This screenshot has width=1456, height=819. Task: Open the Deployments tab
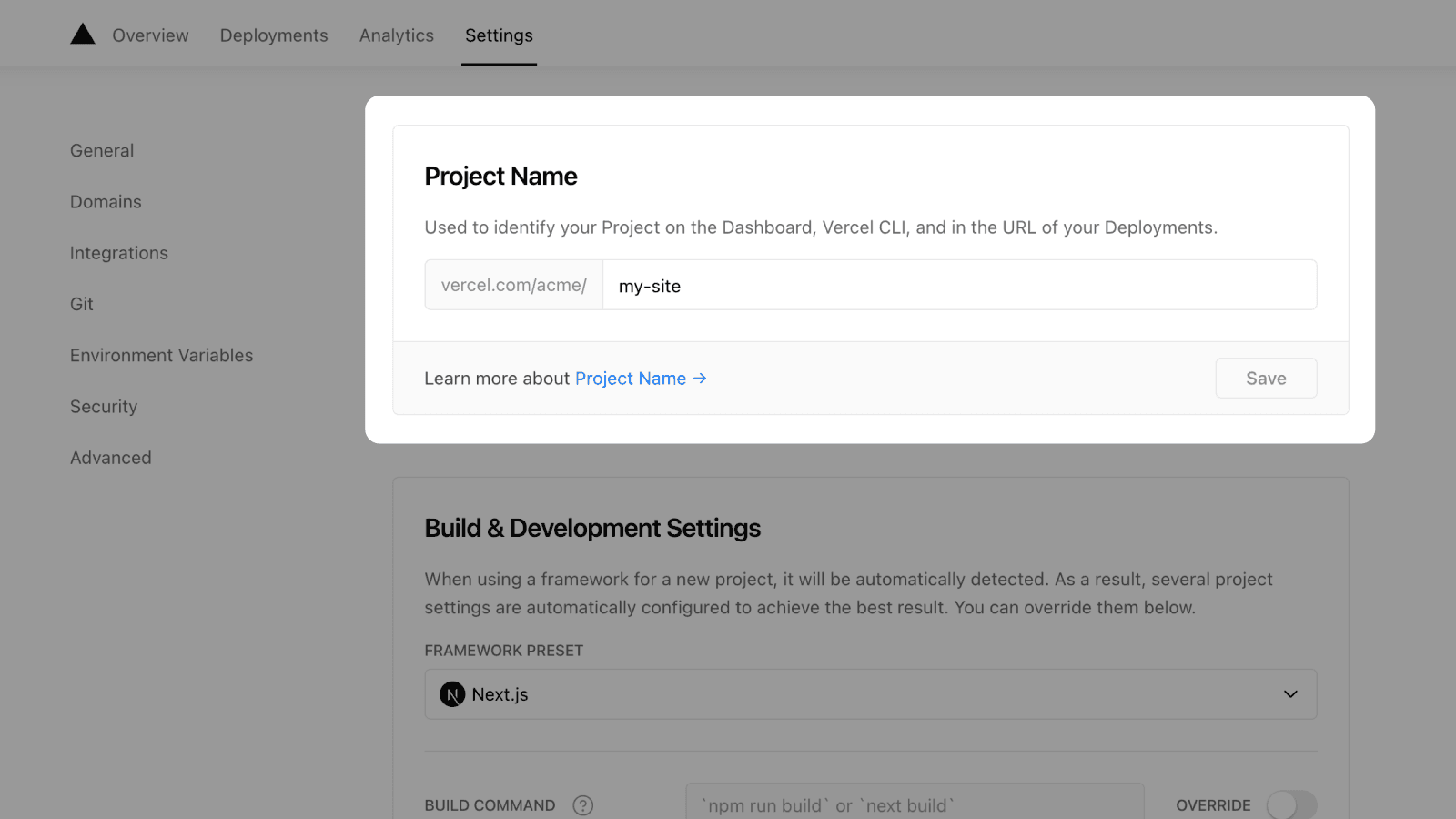(x=274, y=35)
